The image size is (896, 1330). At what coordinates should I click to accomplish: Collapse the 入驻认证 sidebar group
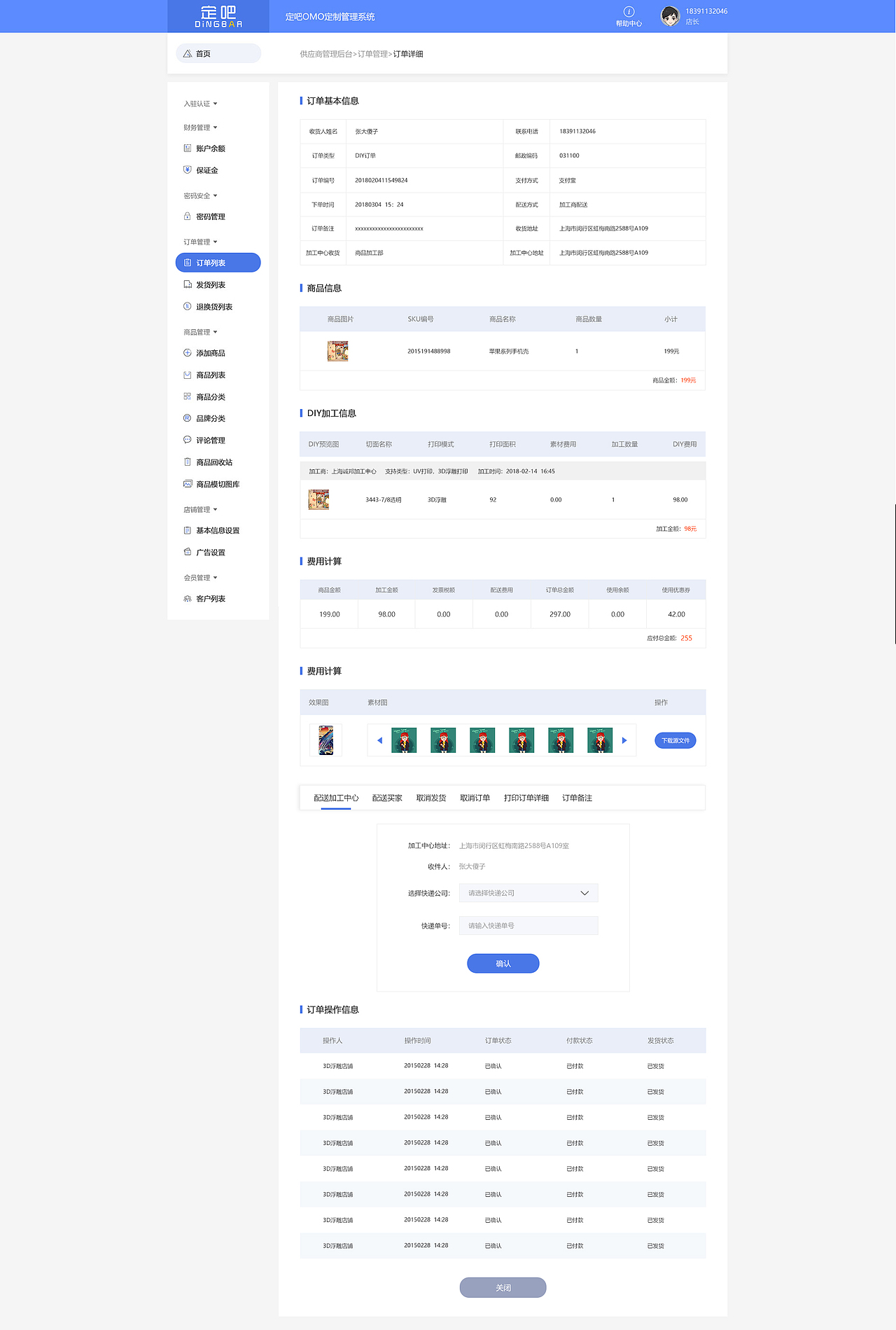tap(200, 104)
